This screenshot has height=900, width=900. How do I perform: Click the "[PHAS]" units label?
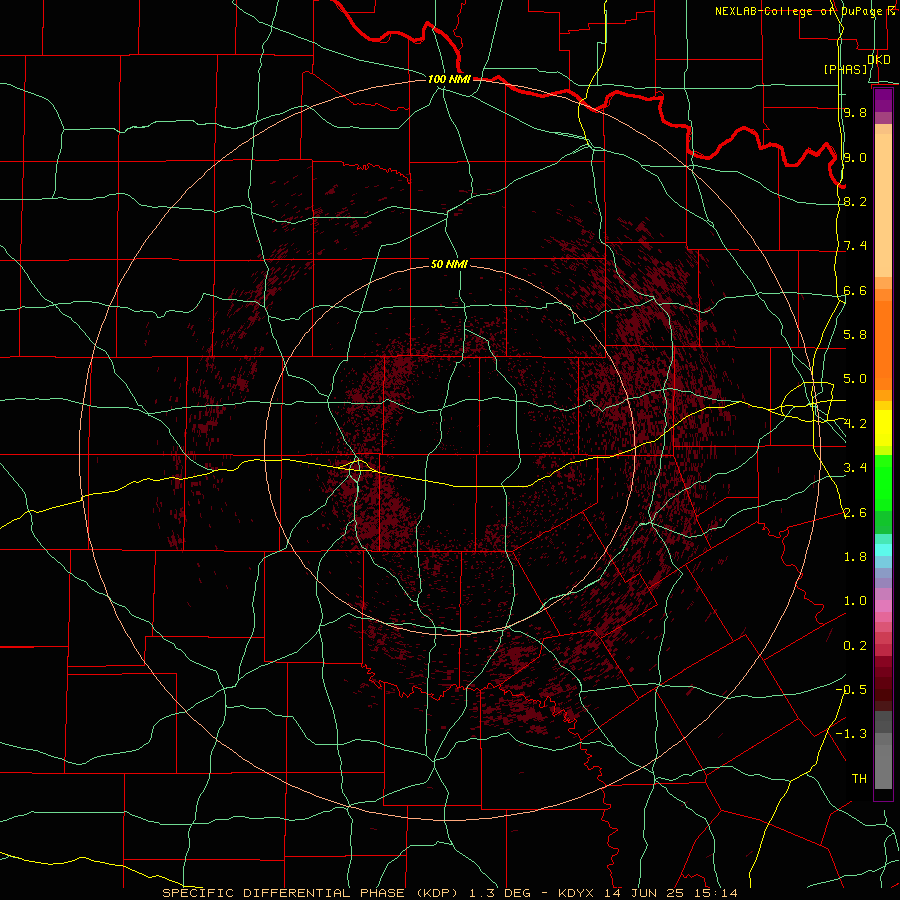(845, 69)
